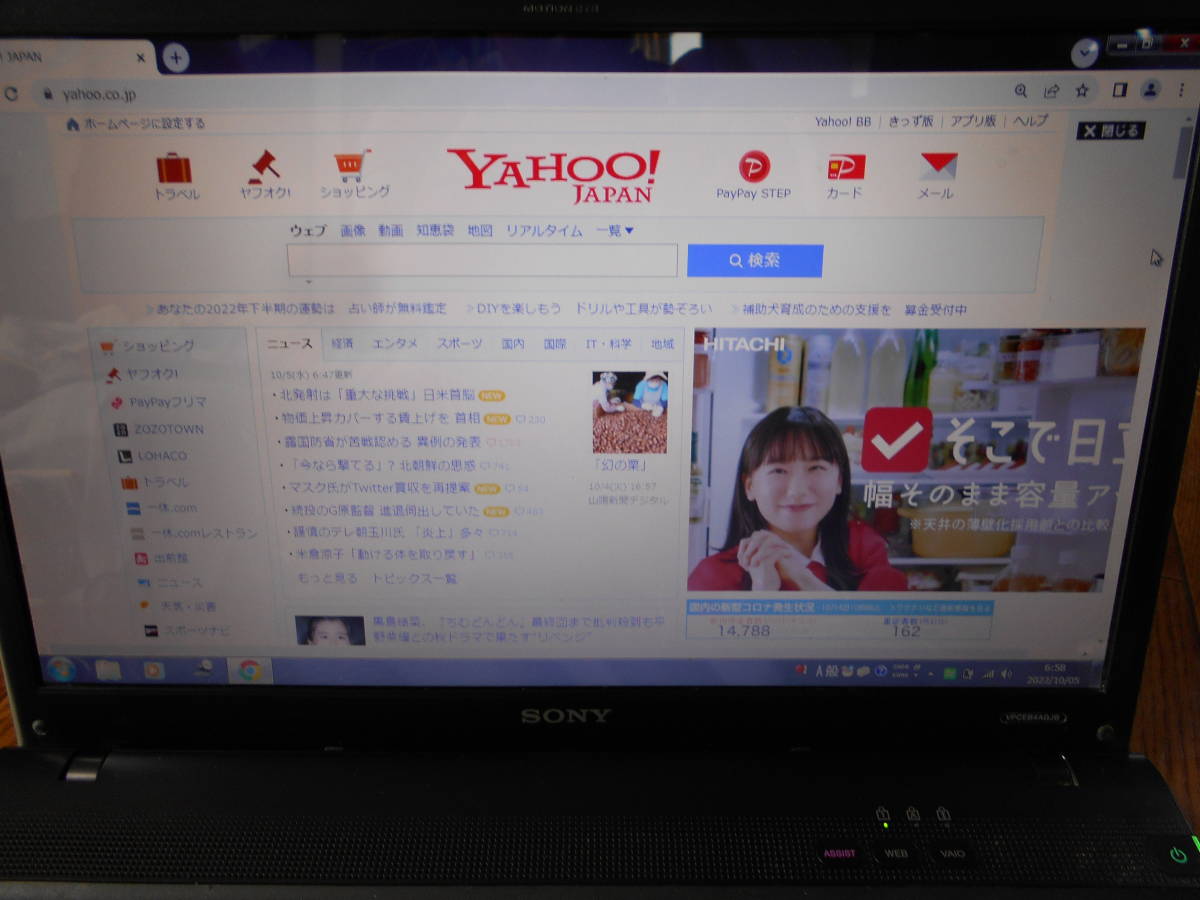Open the Windows Start button
The image size is (1200, 900).
tap(59, 669)
